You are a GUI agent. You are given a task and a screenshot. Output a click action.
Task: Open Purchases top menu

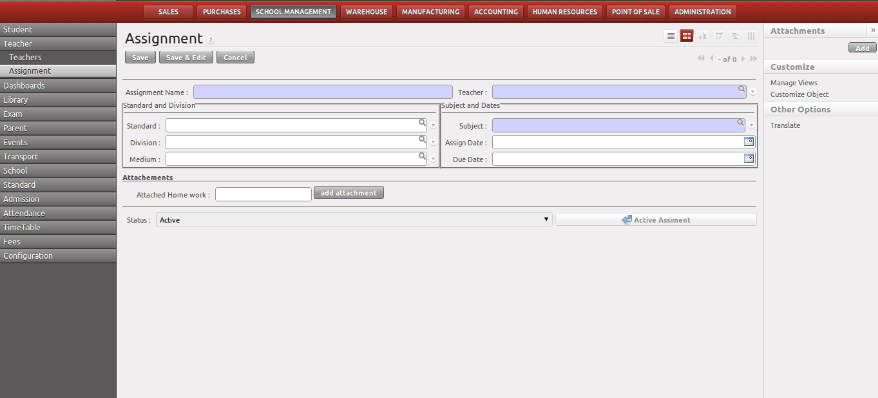click(222, 12)
